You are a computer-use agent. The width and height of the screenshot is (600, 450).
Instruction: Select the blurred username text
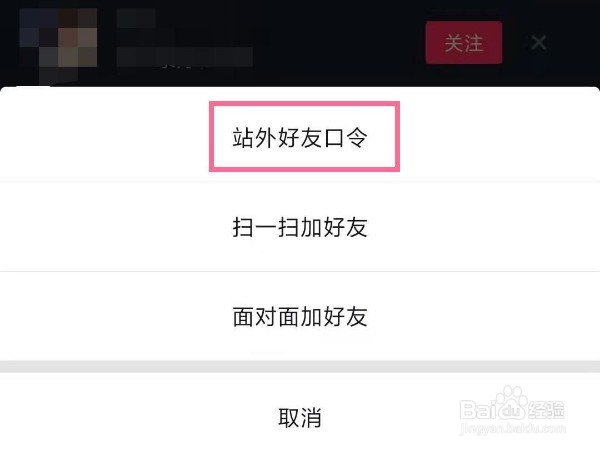click(136, 18)
